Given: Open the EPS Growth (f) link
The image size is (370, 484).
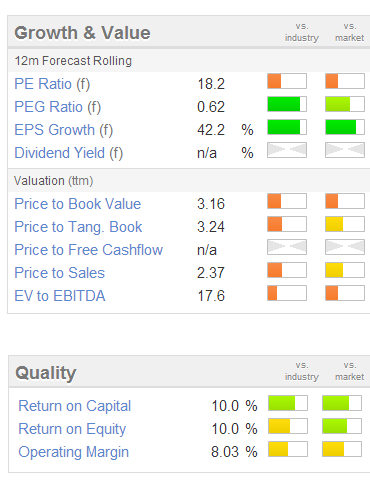Looking at the screenshot, I should [64, 130].
